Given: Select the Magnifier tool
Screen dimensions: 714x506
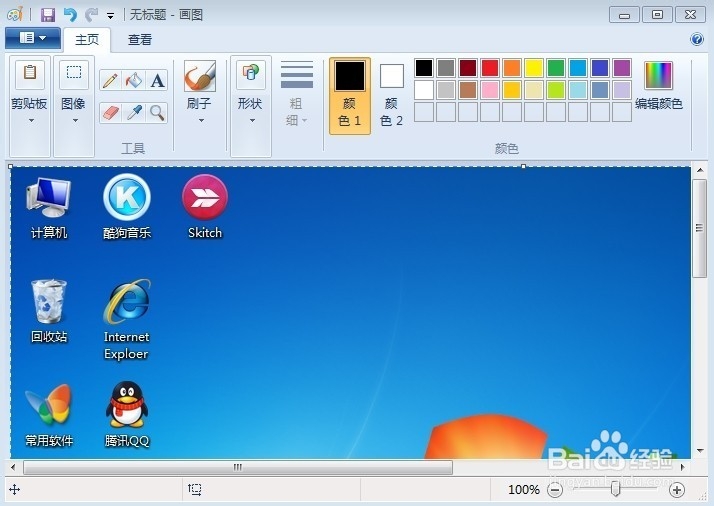Looking at the screenshot, I should (x=158, y=112).
